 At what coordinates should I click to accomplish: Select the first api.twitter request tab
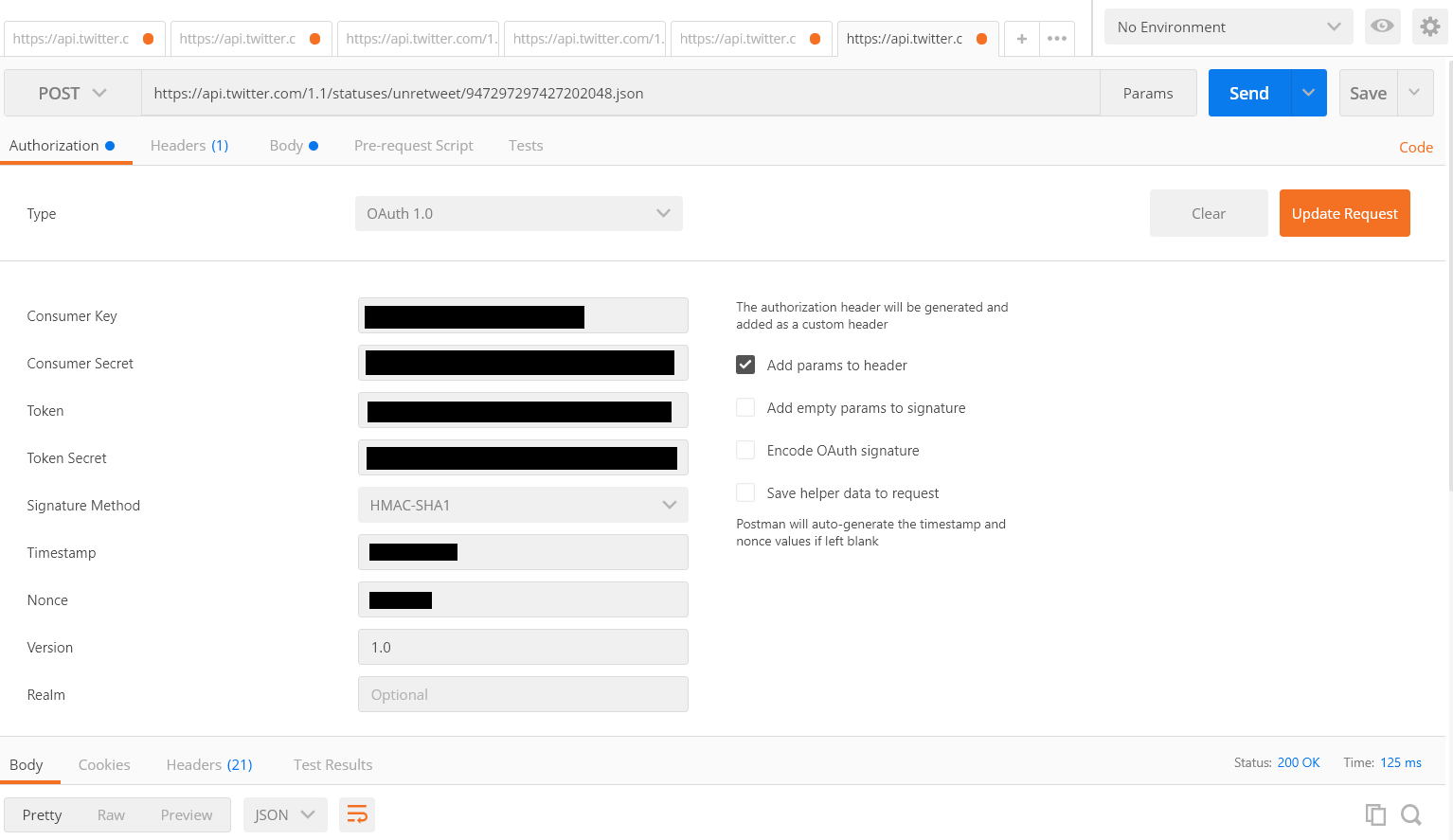coord(84,39)
